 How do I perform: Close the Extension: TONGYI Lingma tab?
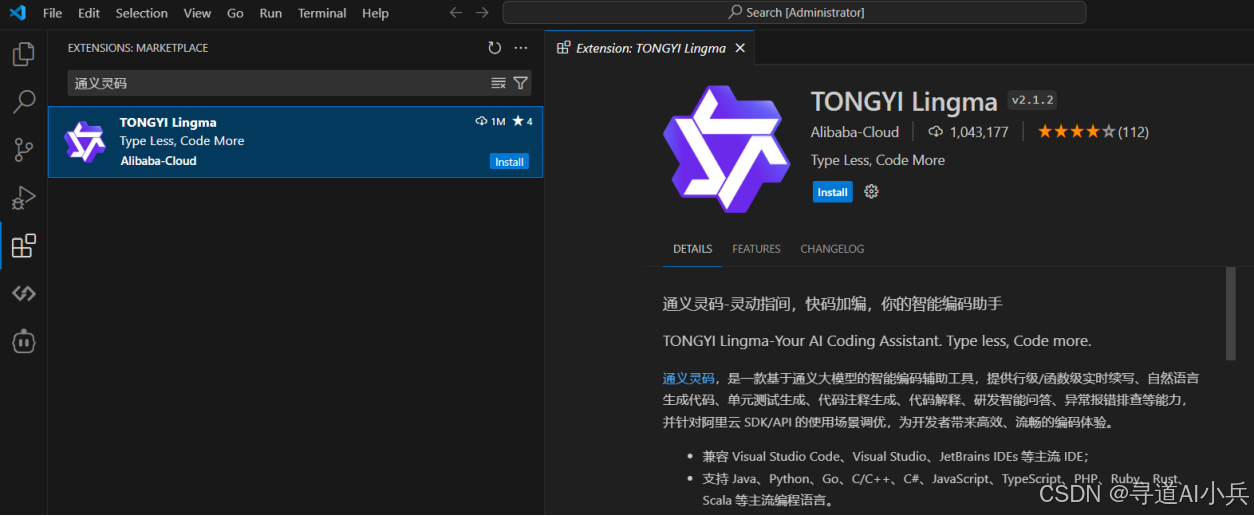click(x=740, y=48)
